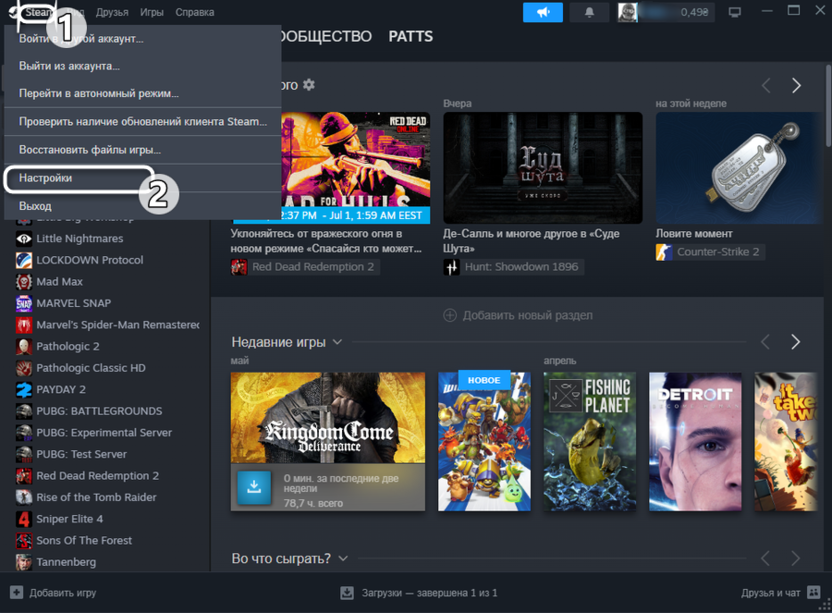Open the Игры menu
Screen dimensions: 832x613
[152, 12]
